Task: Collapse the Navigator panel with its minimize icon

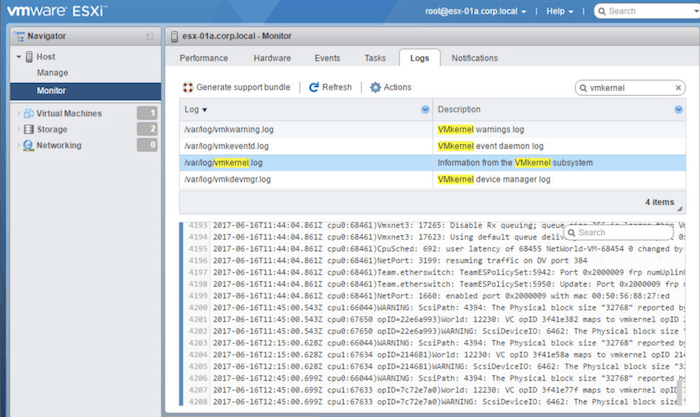Action: point(150,36)
